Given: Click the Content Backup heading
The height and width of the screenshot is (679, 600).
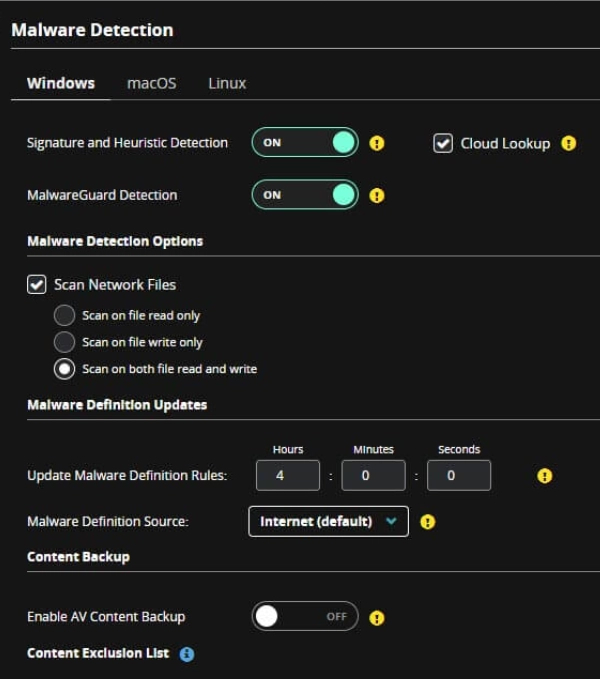Looking at the screenshot, I should pyautogui.click(x=78, y=557).
